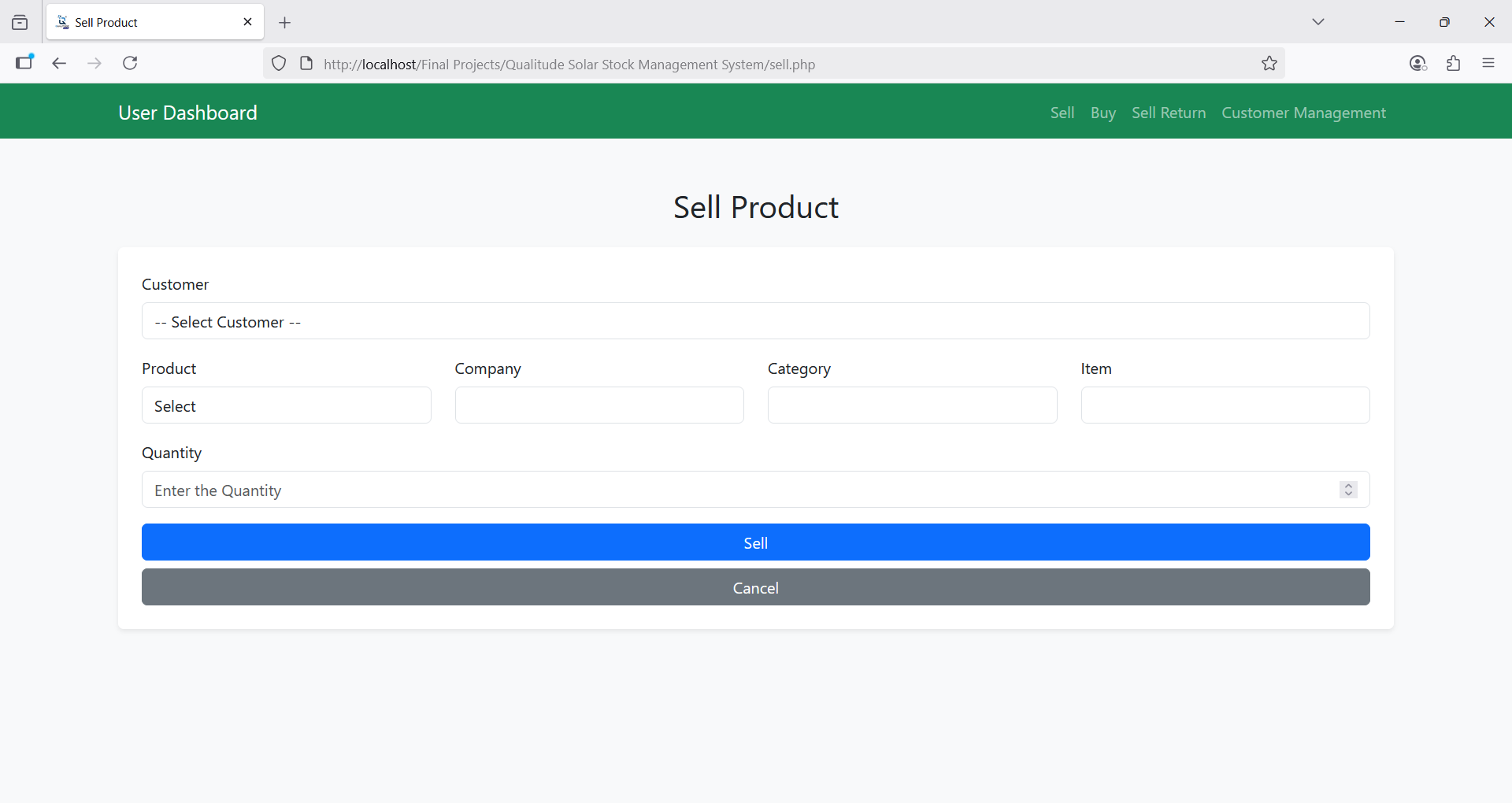This screenshot has width=1512, height=803.
Task: Open the Buy page from navbar
Action: click(1102, 113)
